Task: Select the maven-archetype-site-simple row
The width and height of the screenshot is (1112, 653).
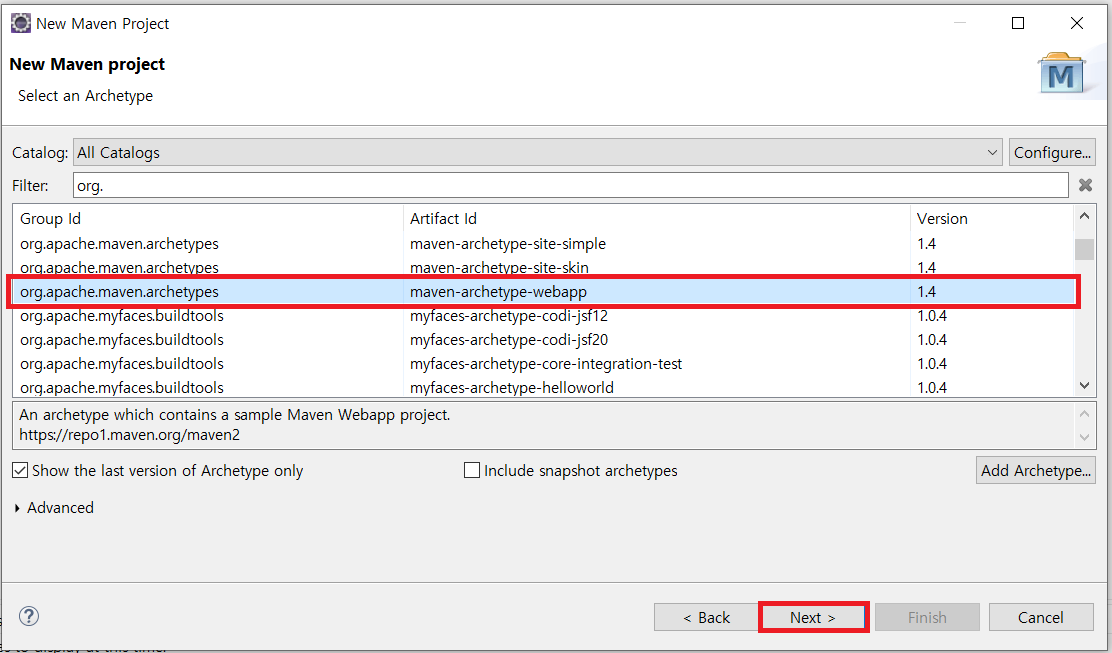Action: coord(544,244)
